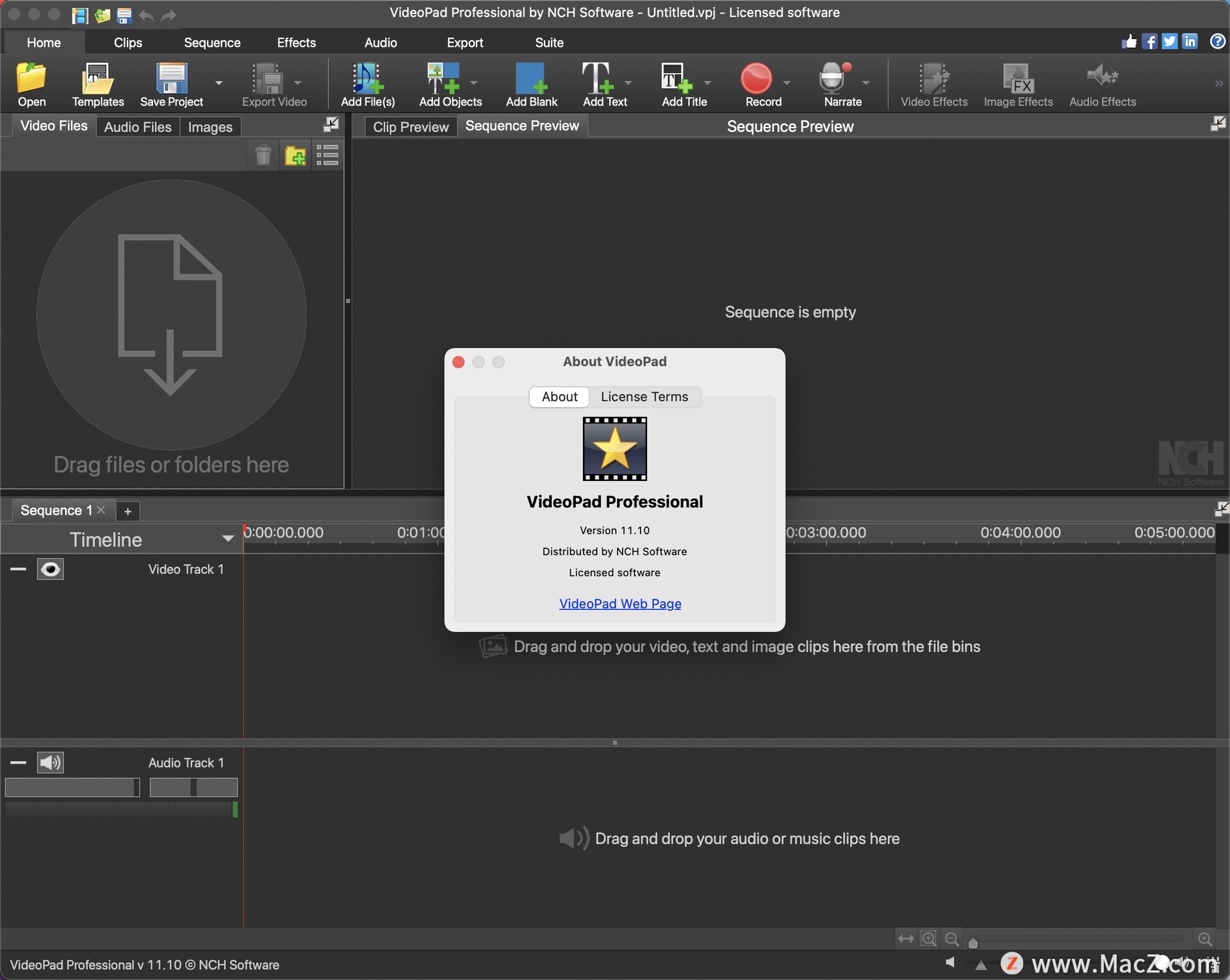1230x980 pixels.
Task: Open Export Video dropdown arrow
Action: pos(298,83)
